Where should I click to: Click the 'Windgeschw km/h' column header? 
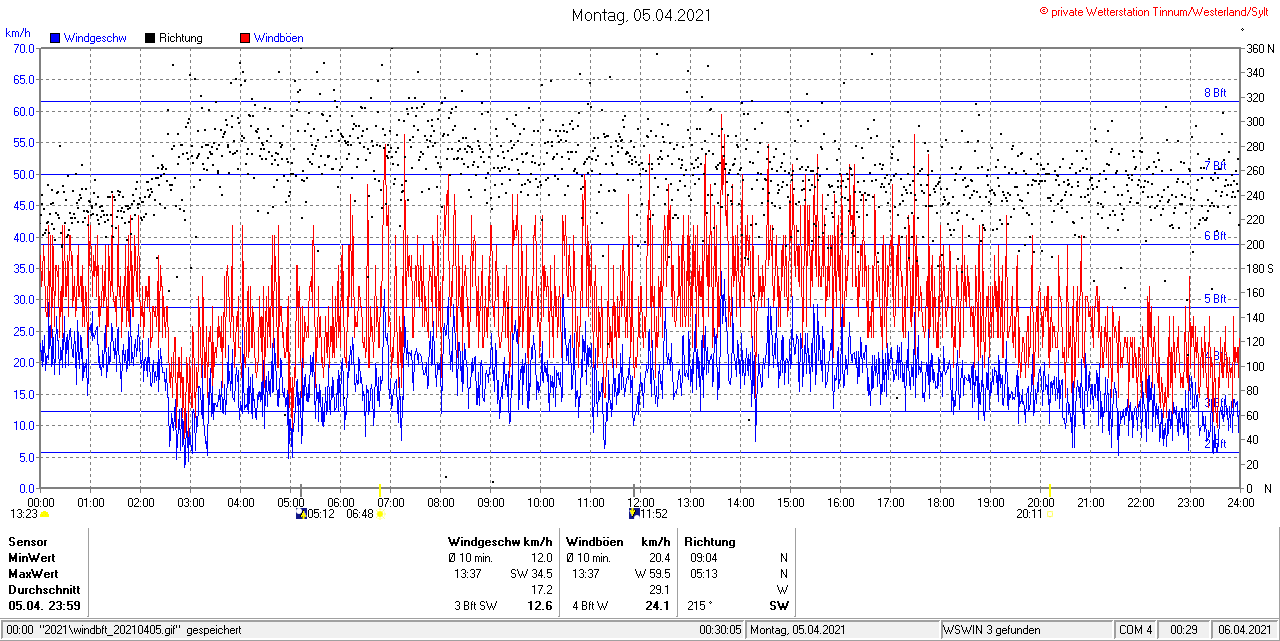pyautogui.click(x=500, y=542)
